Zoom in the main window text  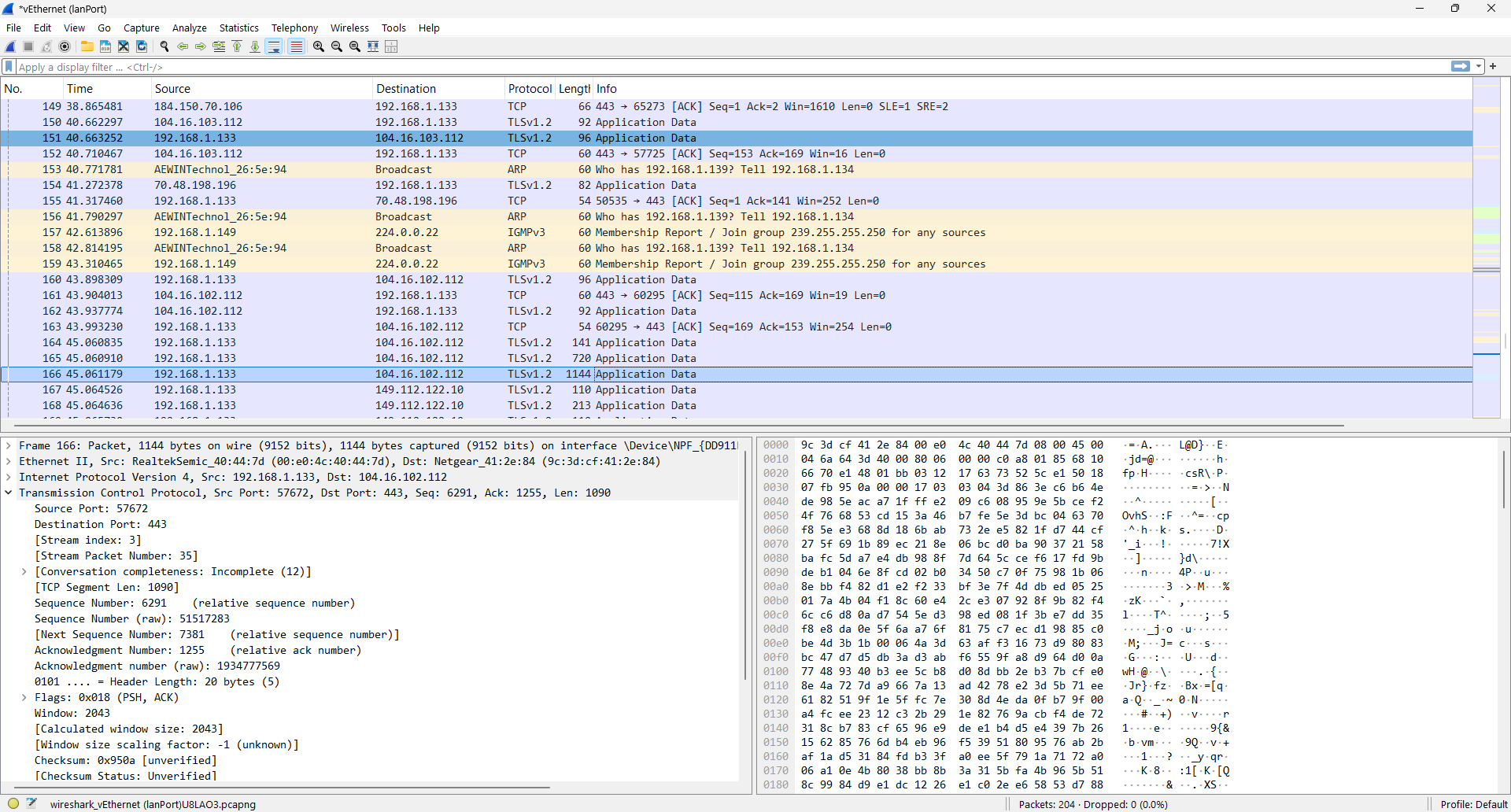[x=319, y=46]
